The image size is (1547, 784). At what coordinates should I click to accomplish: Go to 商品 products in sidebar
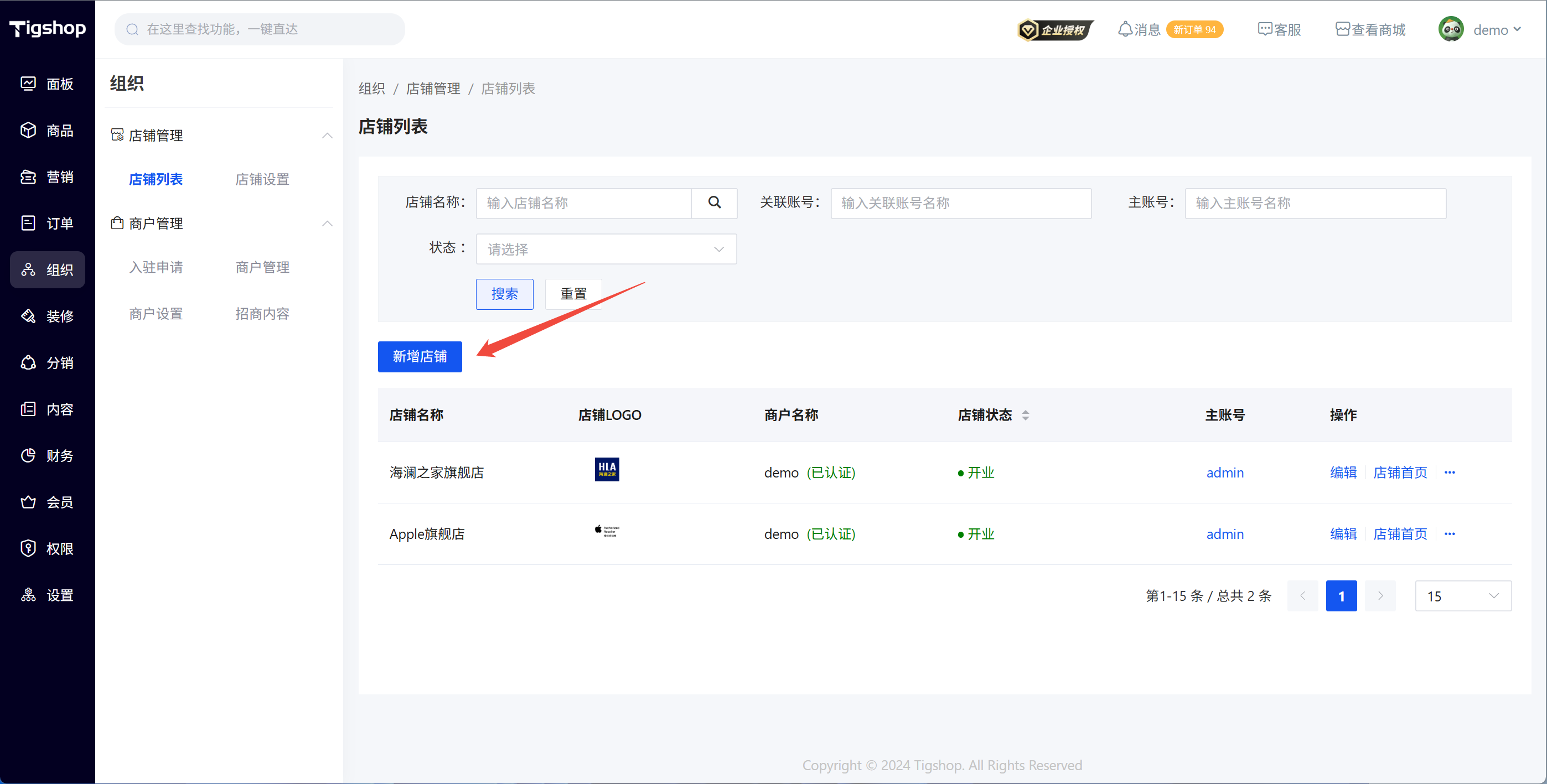pos(28,130)
